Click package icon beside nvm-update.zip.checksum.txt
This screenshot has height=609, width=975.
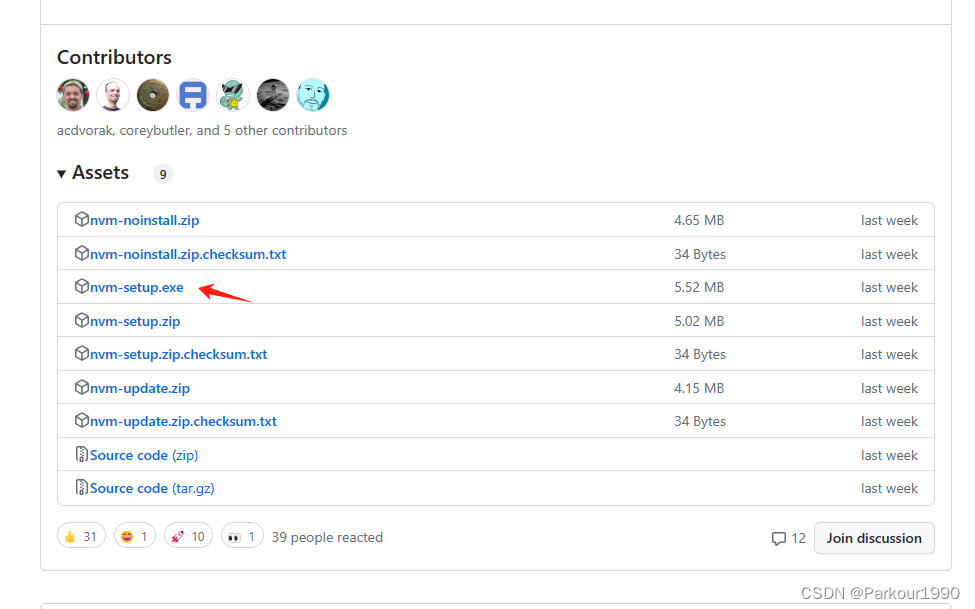81,420
